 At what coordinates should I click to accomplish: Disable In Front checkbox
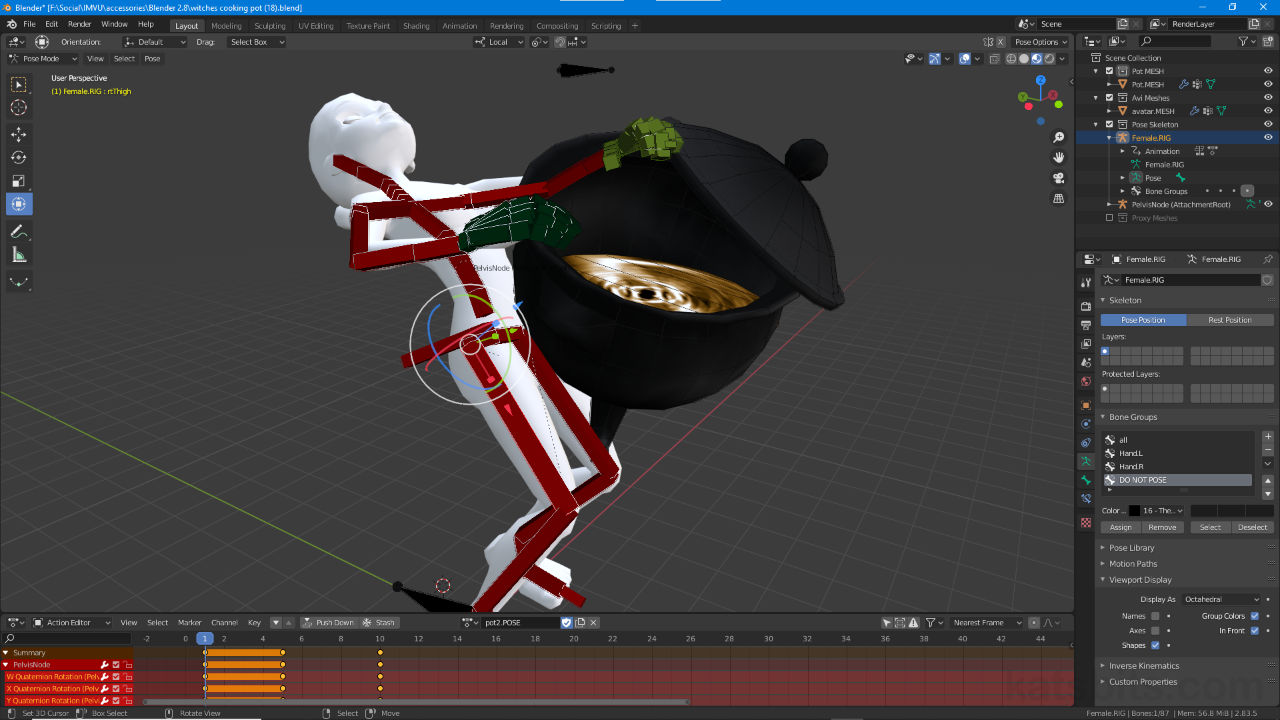[1255, 631]
